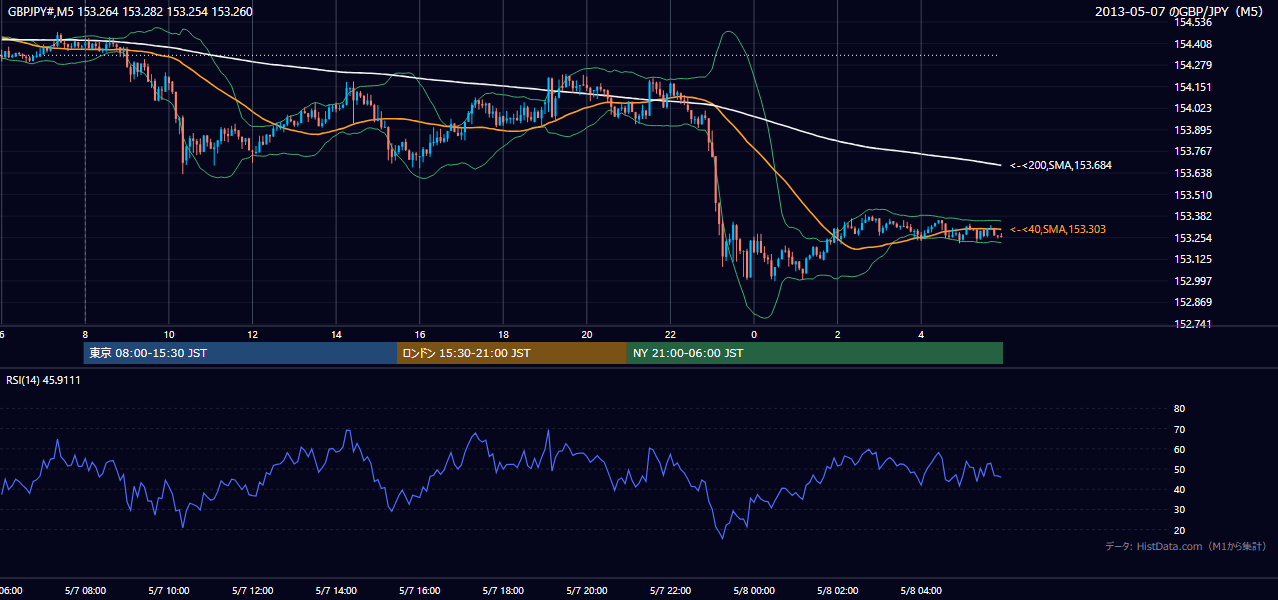Click the 5/7 08:00 bottom time label
The image size is (1278, 600).
click(84, 591)
